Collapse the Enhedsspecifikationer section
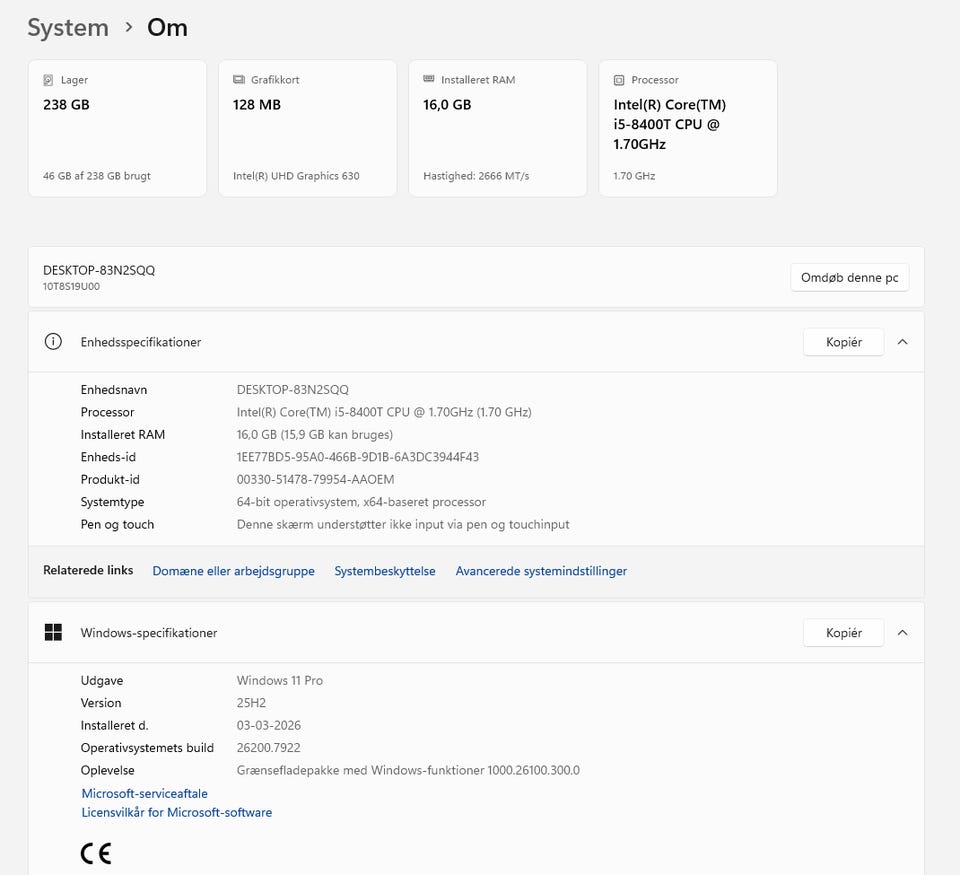This screenshot has width=960, height=875. pyautogui.click(x=903, y=342)
